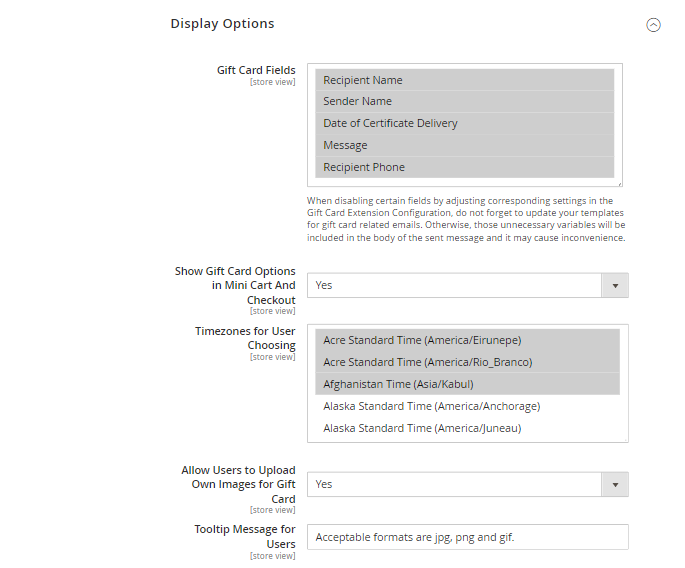Click the Display Options heading
The width and height of the screenshot is (685, 568).
[222, 23]
